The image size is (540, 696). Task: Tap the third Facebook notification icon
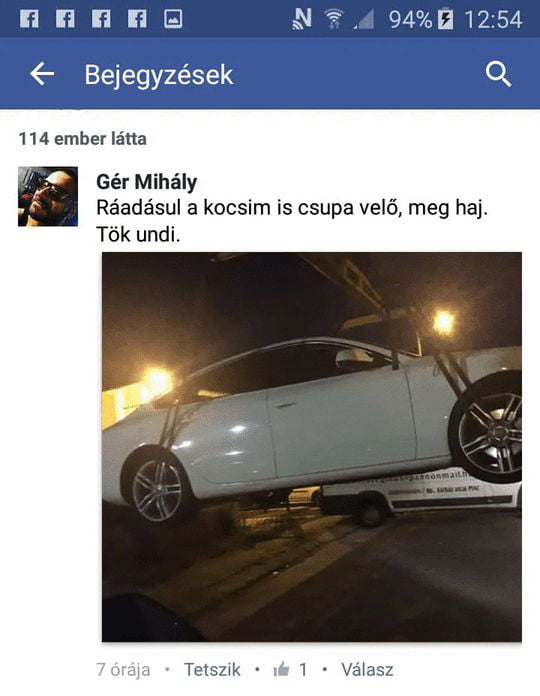101,19
